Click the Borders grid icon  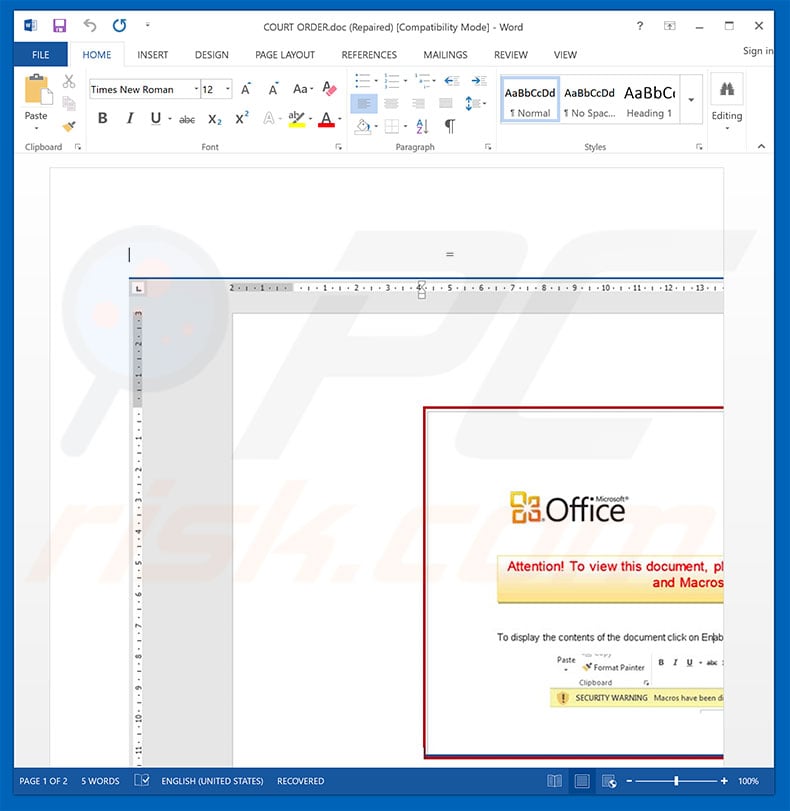(x=392, y=126)
